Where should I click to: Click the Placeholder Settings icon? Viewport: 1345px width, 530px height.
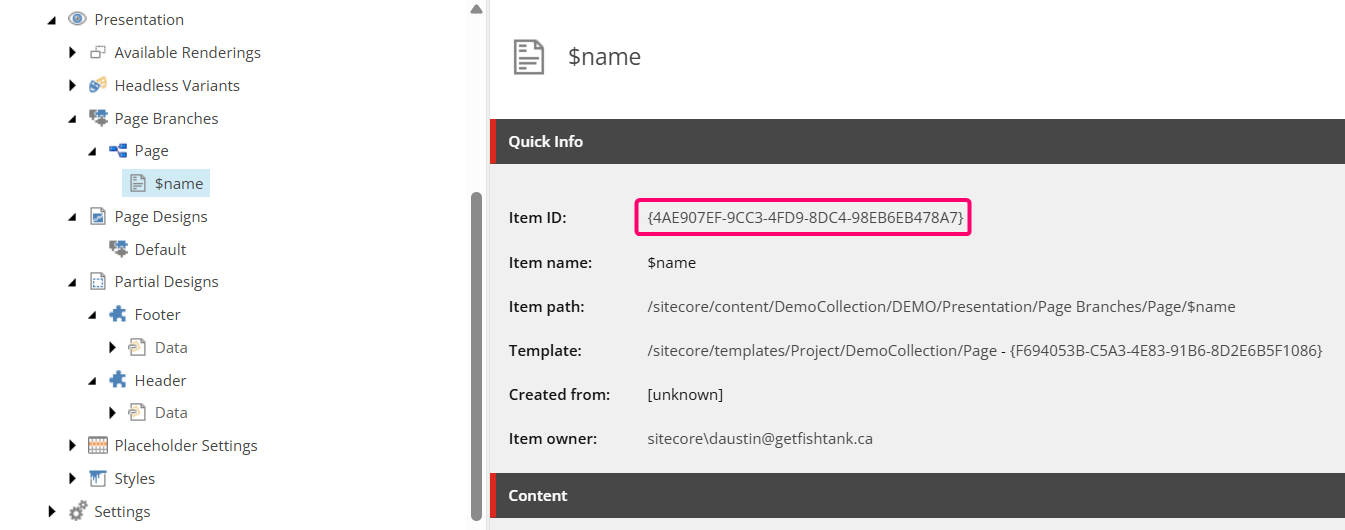point(98,445)
